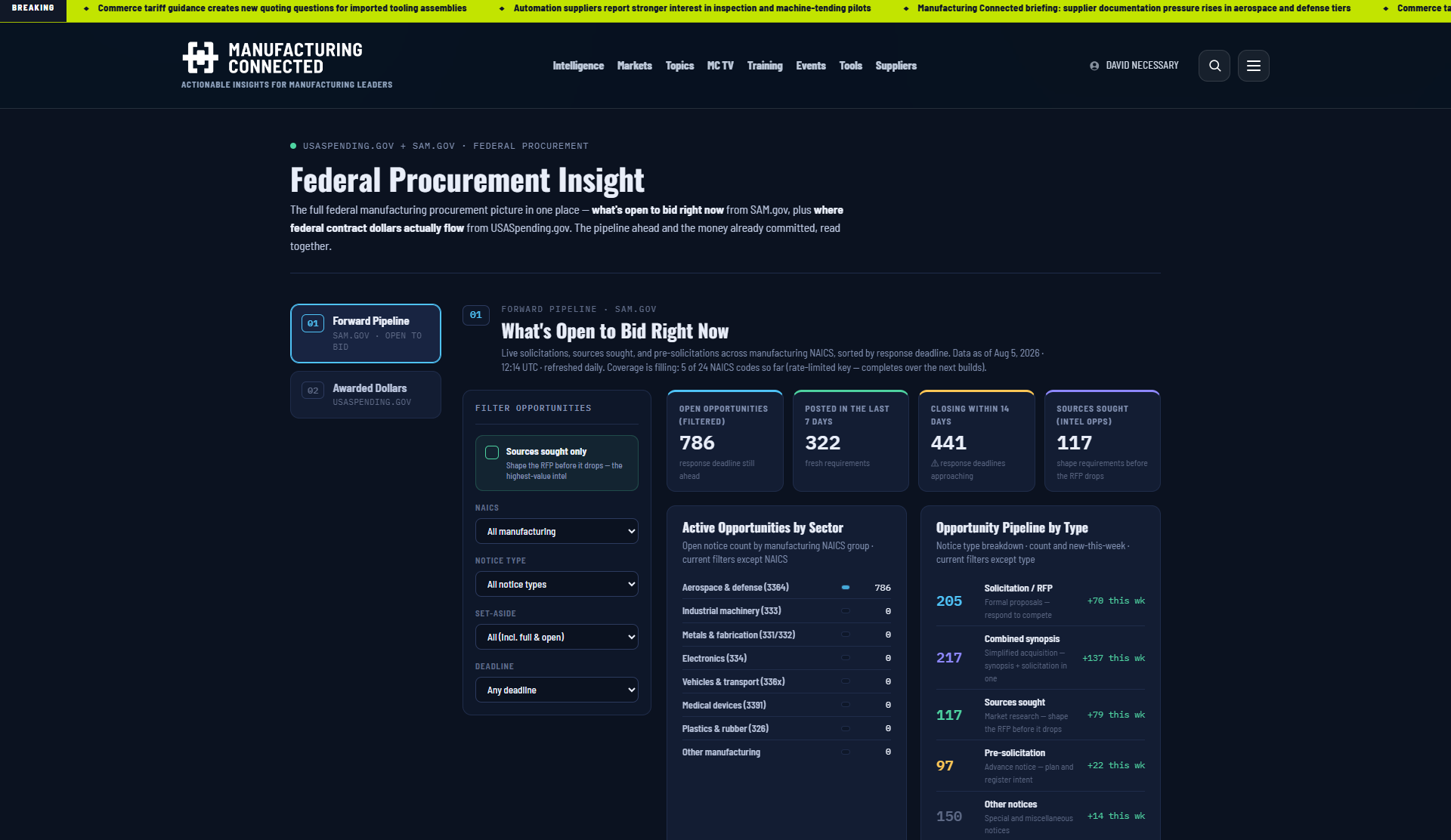Open the NAICS All manufacturing dropdown
1451x840 pixels.
pyautogui.click(x=557, y=531)
